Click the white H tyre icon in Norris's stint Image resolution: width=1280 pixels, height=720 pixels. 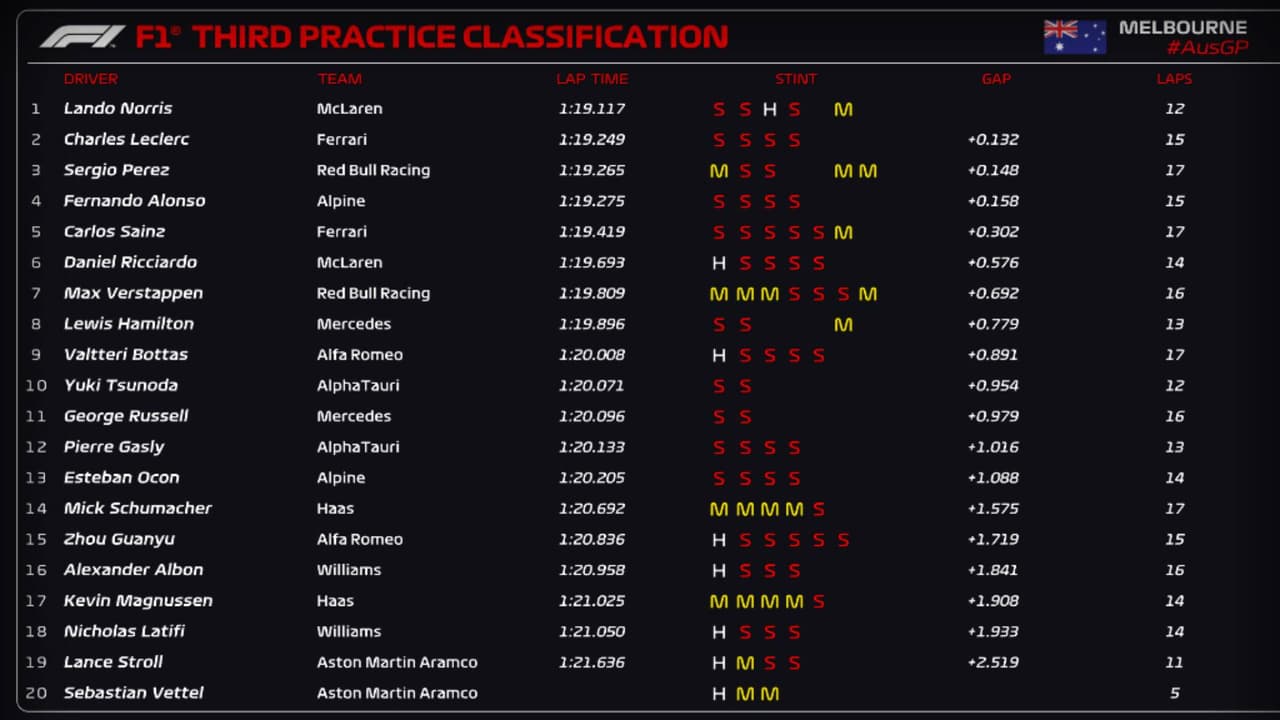coord(769,109)
